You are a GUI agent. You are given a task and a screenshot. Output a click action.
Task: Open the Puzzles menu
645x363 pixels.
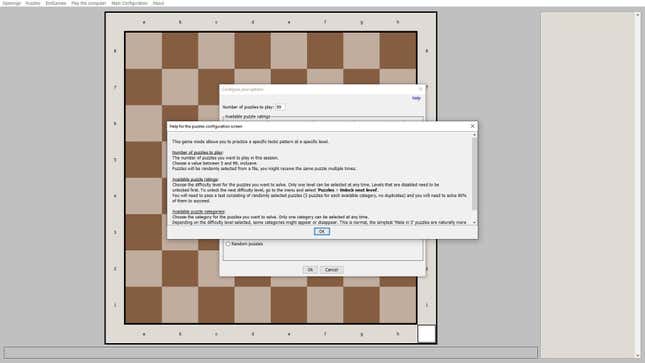[33, 3]
